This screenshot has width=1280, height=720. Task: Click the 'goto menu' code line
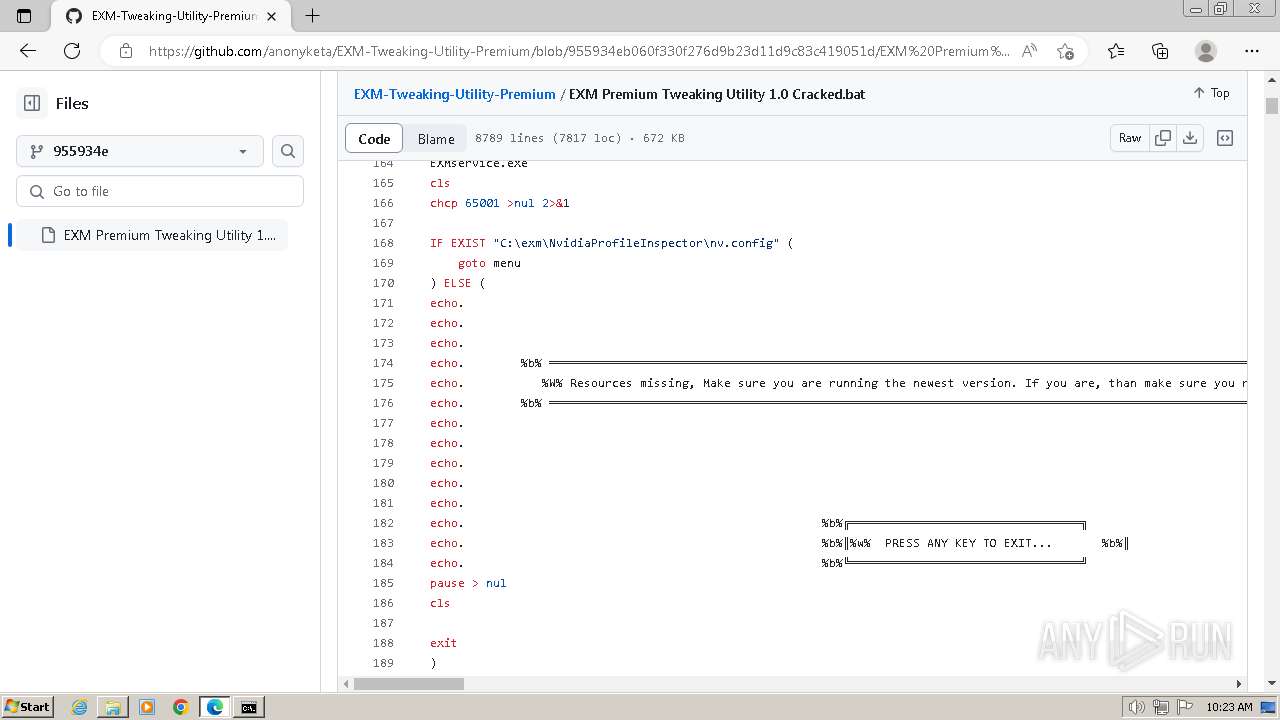click(x=489, y=263)
